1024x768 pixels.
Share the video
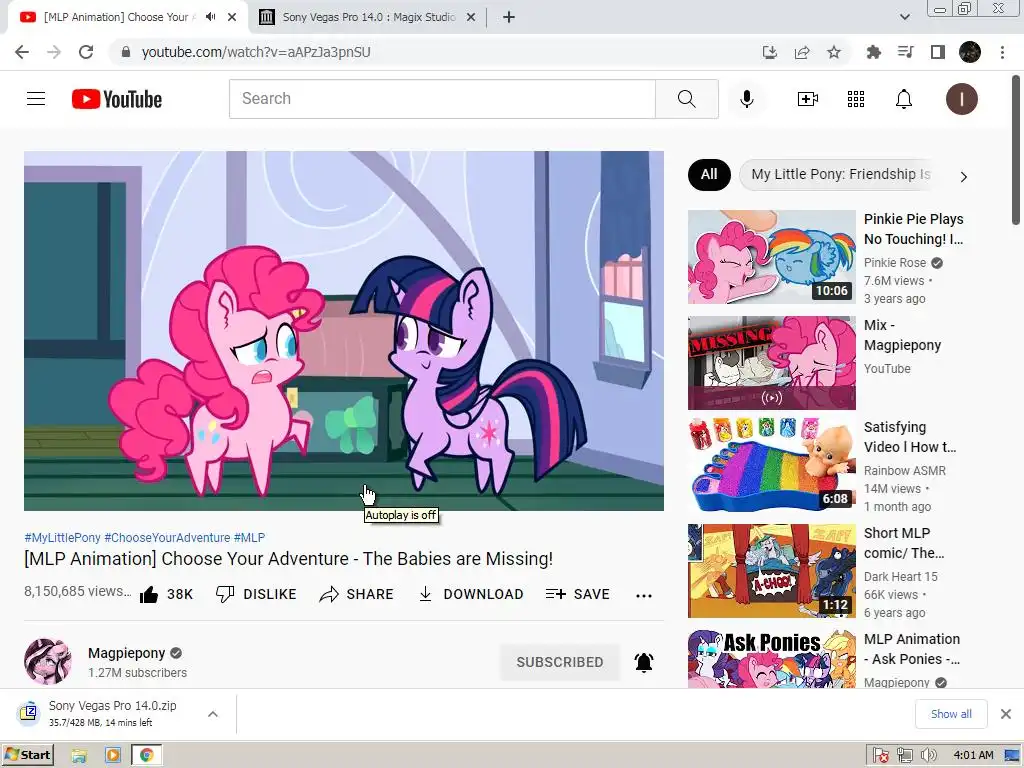[357, 594]
